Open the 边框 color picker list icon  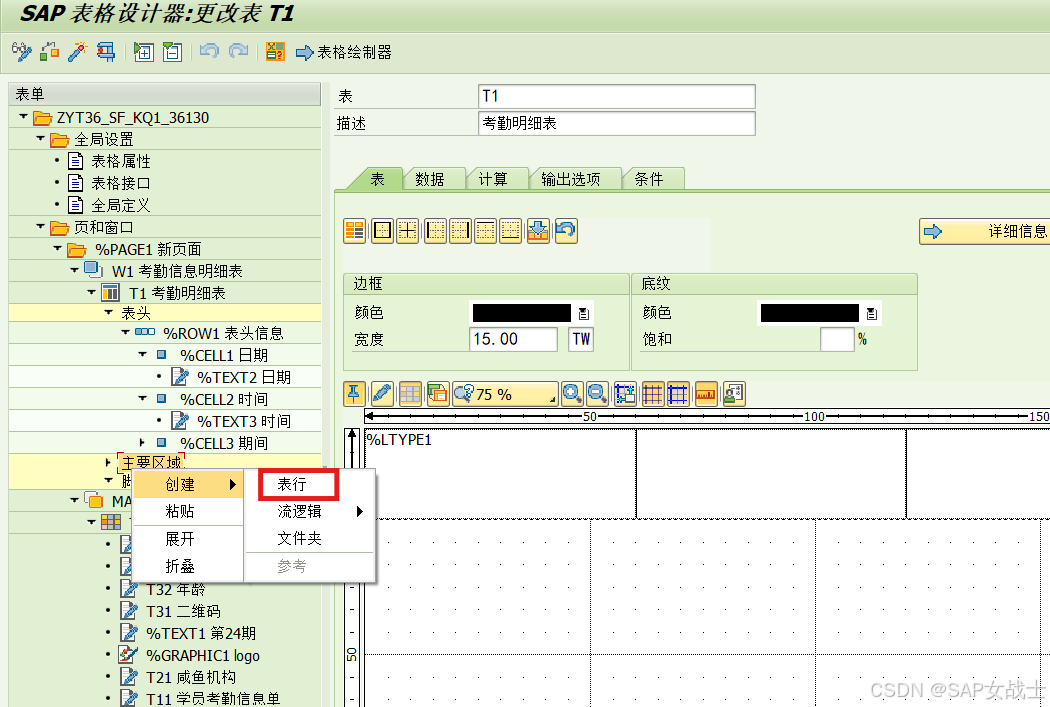pyautogui.click(x=583, y=313)
